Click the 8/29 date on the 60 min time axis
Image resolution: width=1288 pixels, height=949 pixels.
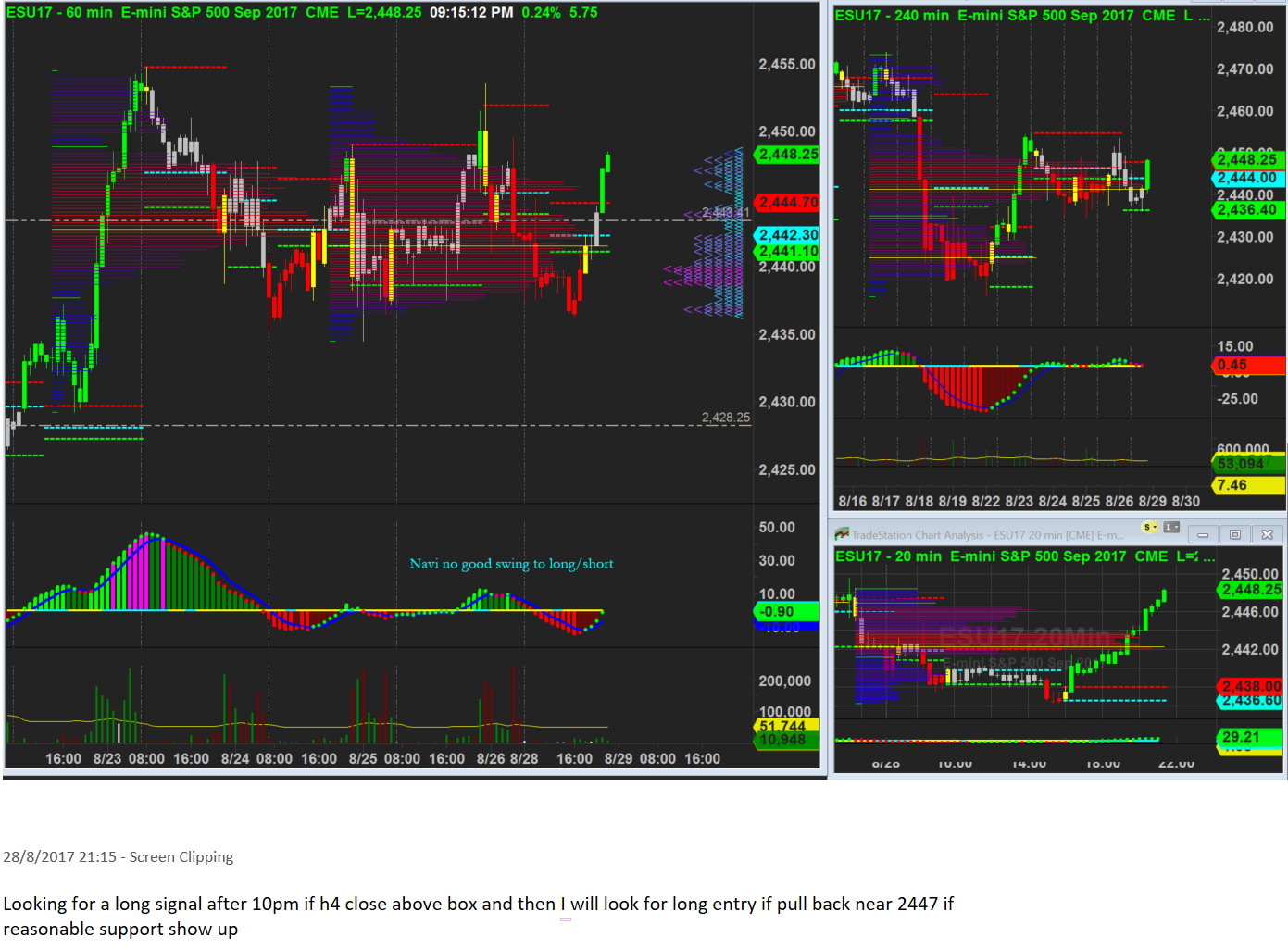(x=619, y=759)
